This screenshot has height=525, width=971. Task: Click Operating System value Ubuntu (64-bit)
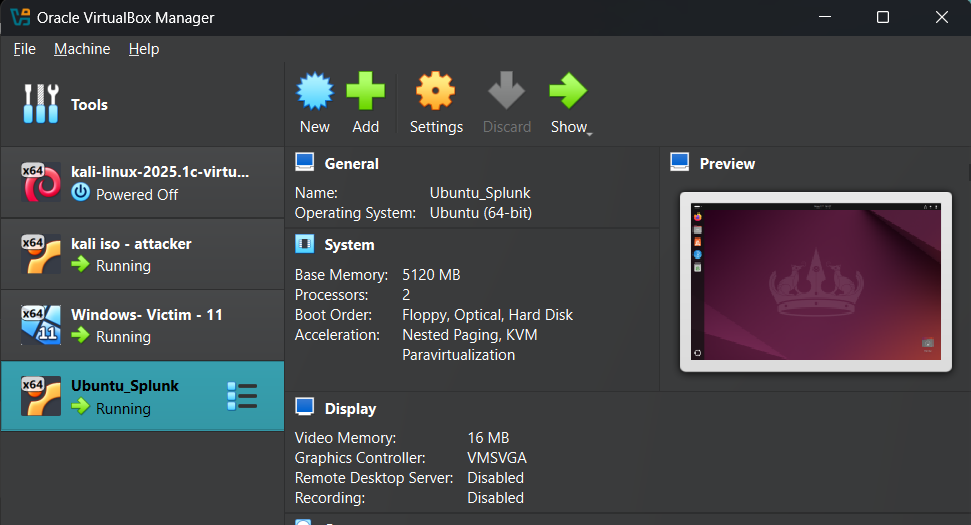coord(481,213)
